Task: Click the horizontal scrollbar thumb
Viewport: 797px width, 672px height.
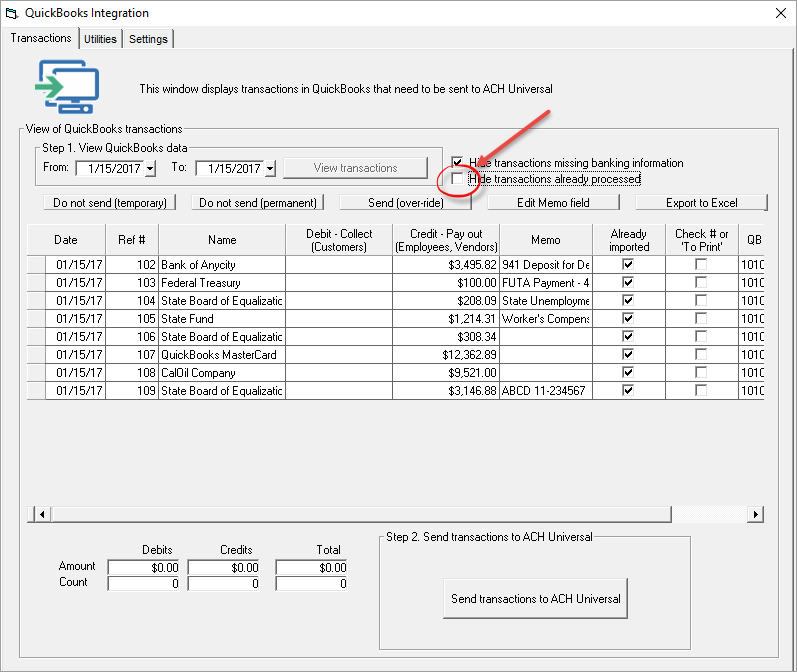Action: click(361, 514)
